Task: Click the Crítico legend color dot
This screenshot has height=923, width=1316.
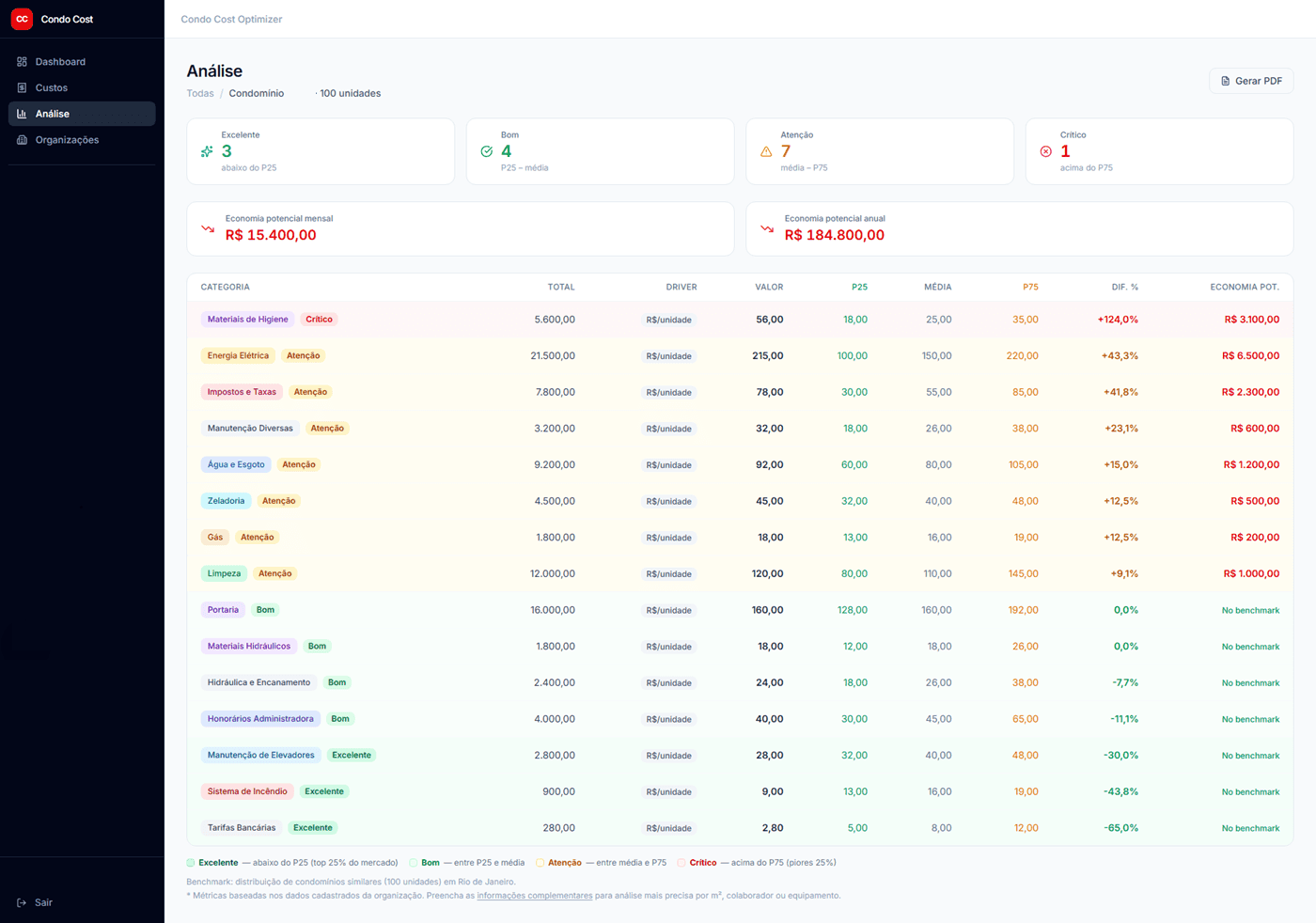Action: pyautogui.click(x=681, y=863)
